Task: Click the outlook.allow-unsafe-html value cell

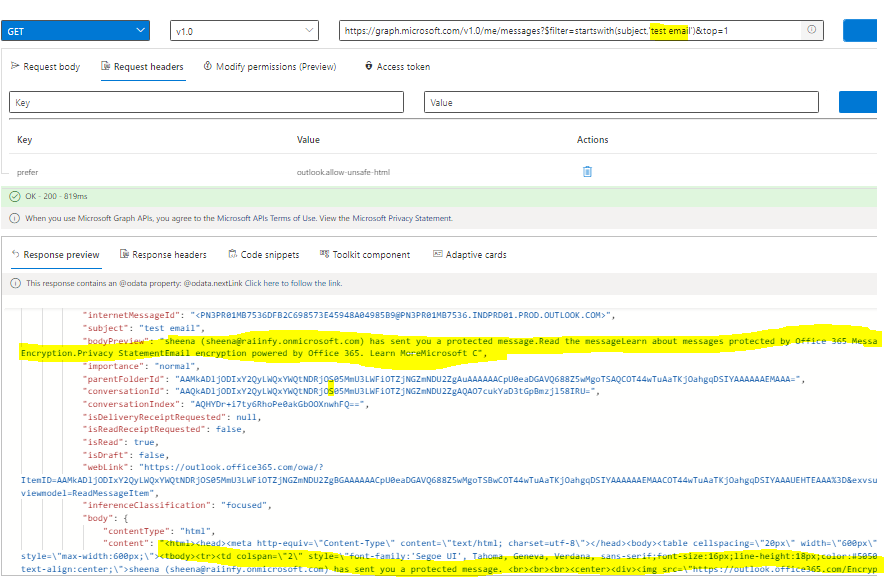Action: tap(343, 172)
